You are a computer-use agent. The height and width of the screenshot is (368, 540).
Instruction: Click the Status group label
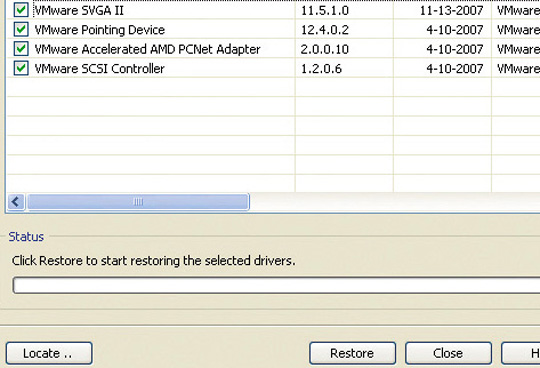click(26, 237)
